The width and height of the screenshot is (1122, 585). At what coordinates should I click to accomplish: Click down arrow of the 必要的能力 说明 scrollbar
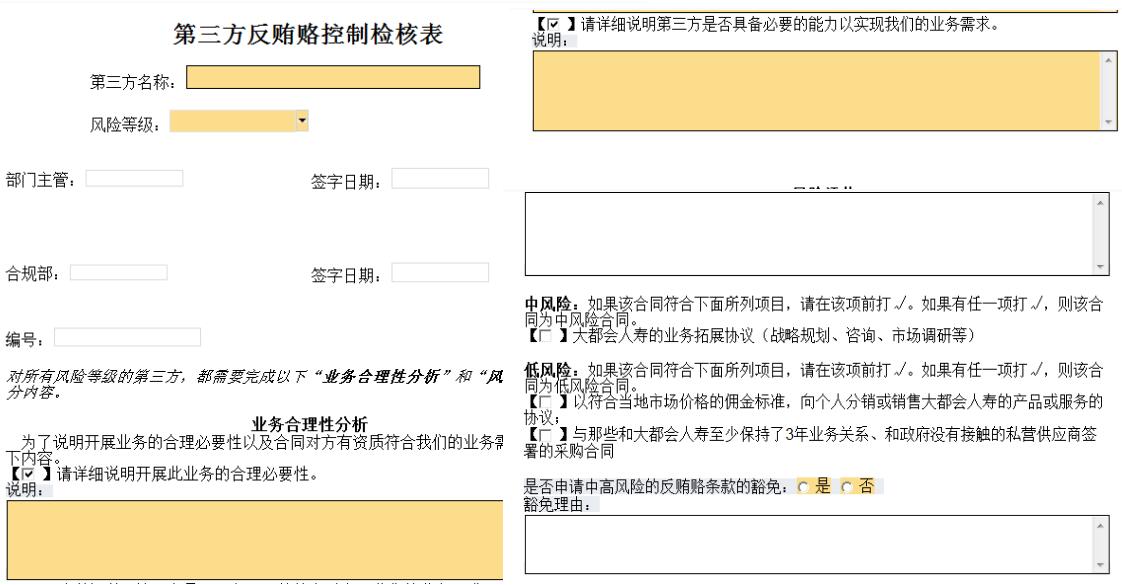pos(1109,122)
